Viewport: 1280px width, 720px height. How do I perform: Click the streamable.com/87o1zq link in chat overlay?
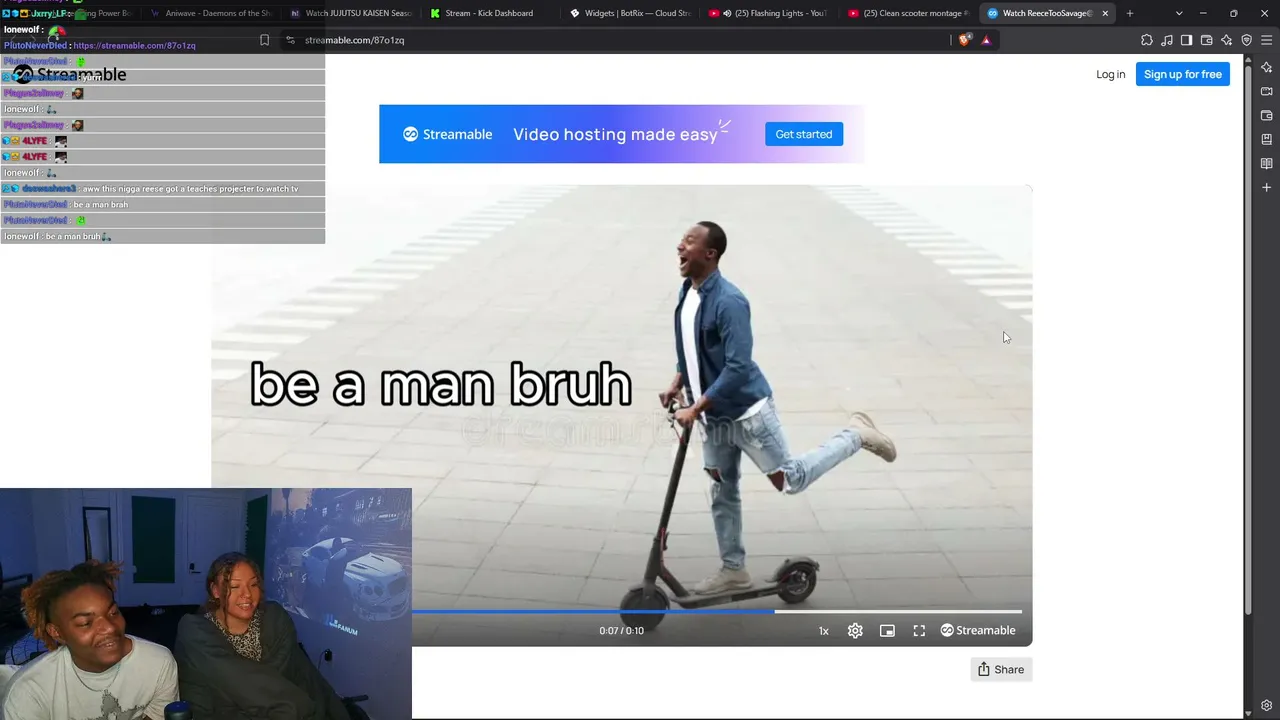click(134, 45)
